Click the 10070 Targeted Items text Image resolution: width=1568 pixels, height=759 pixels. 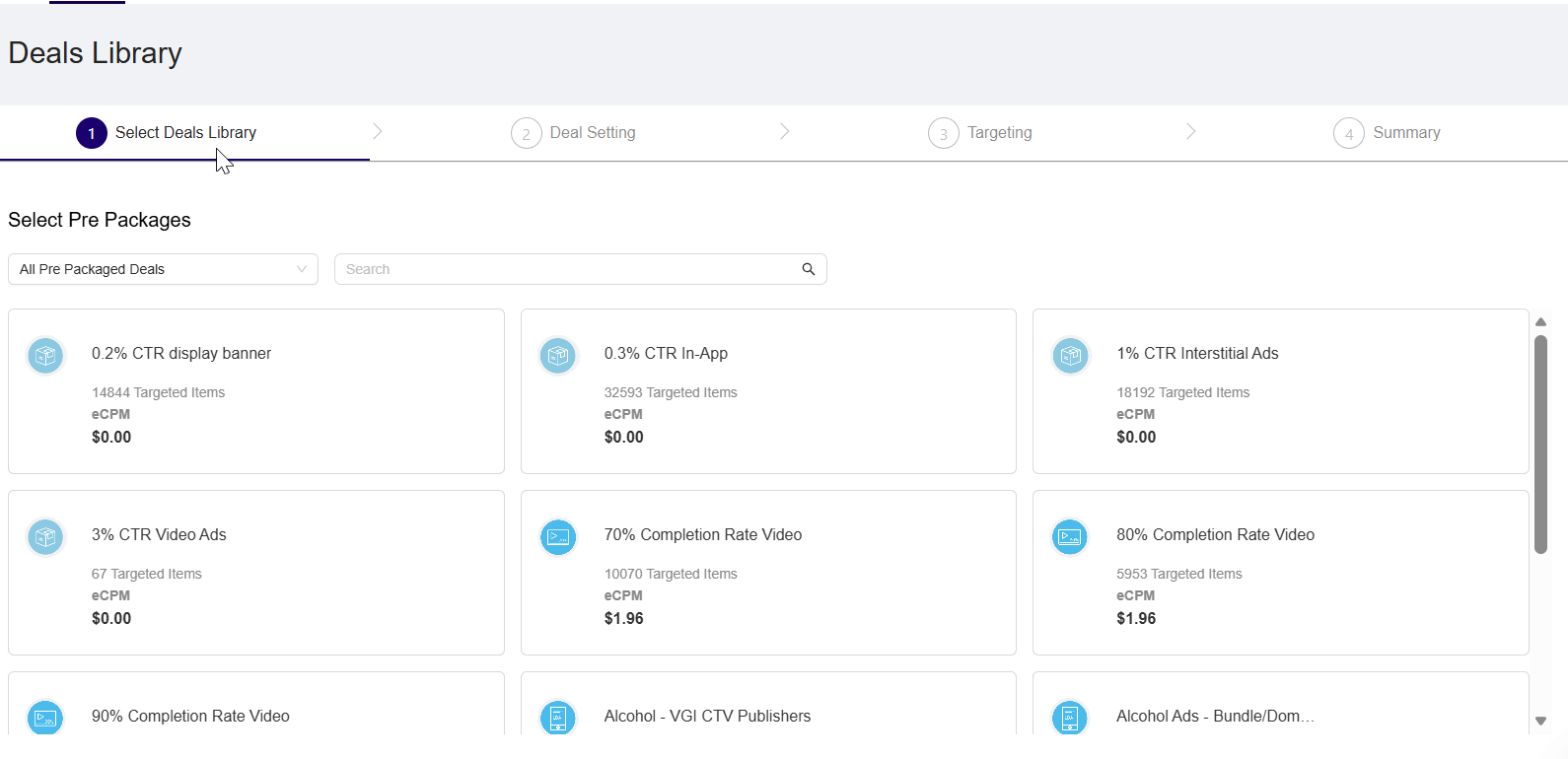point(671,574)
